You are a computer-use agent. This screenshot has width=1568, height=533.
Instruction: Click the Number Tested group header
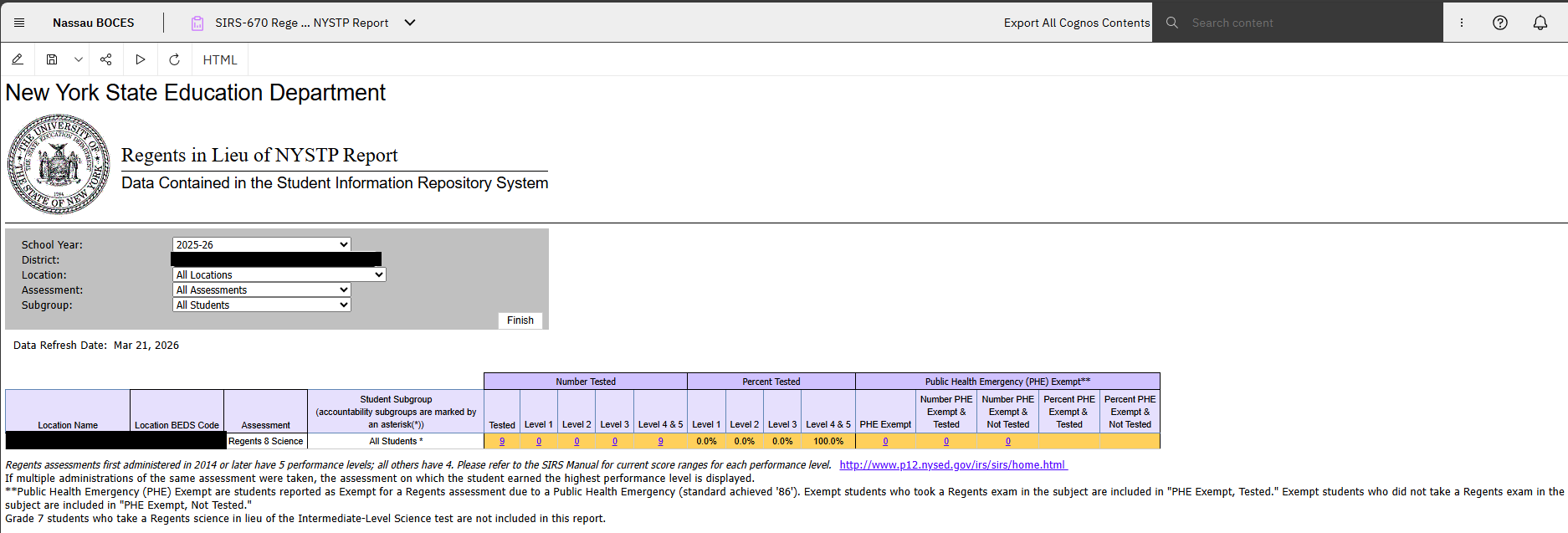(x=586, y=382)
